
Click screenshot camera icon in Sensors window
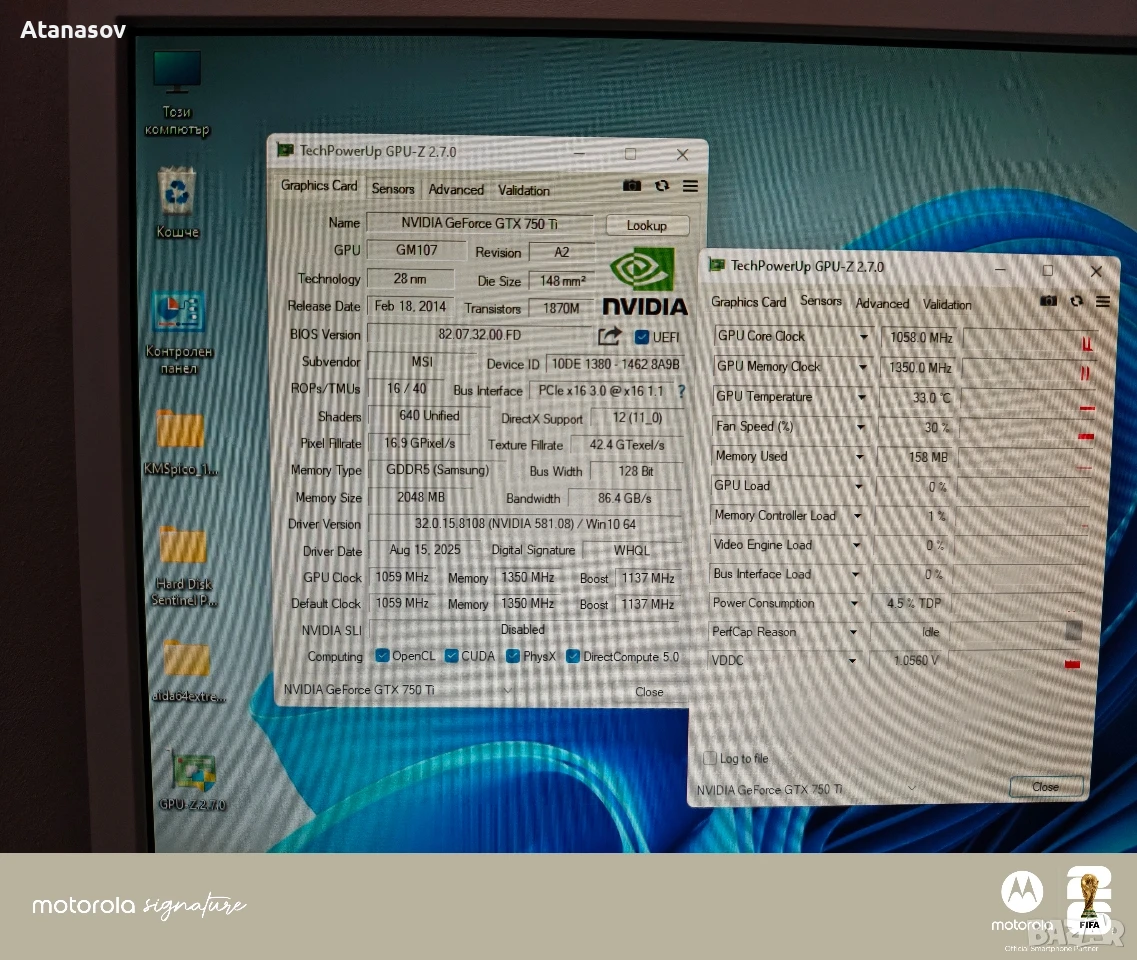(1049, 300)
